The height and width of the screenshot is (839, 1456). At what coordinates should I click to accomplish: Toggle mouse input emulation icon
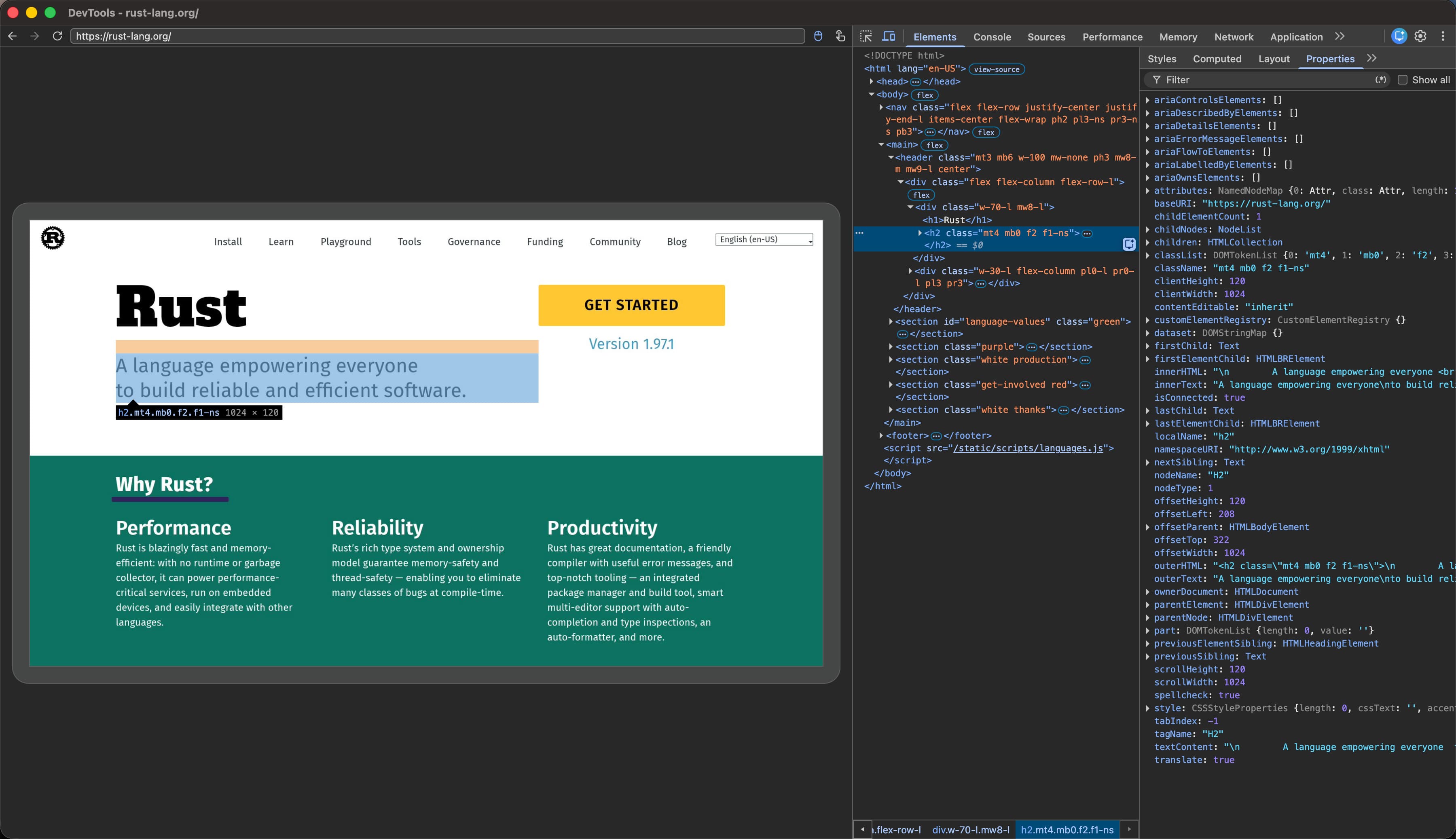coord(818,36)
